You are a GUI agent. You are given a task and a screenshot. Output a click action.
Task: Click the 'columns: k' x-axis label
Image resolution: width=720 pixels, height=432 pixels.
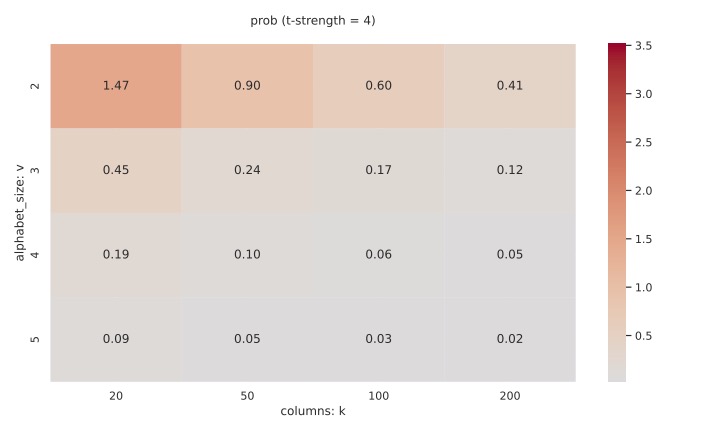pos(313,411)
